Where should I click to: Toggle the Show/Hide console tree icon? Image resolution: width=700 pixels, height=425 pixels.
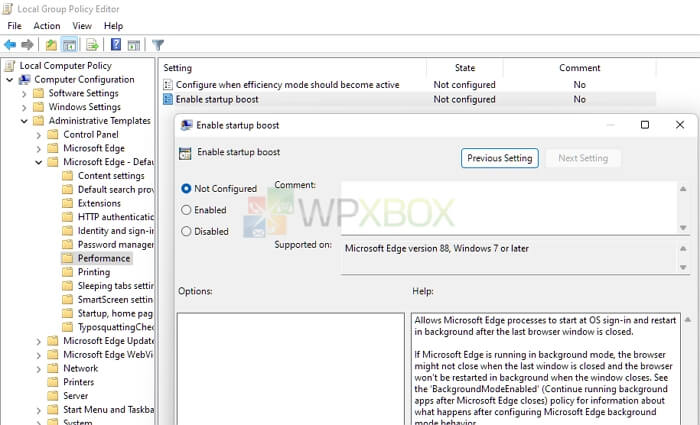[x=69, y=45]
